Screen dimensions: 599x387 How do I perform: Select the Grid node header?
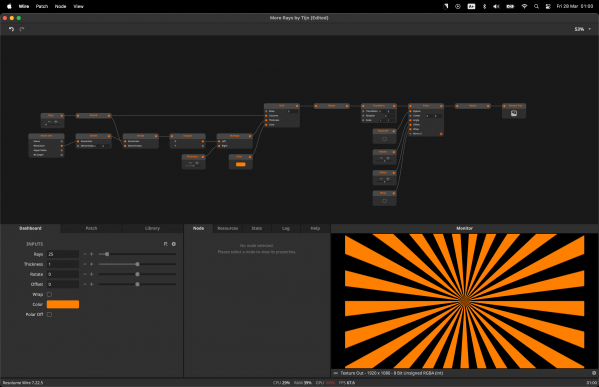[x=282, y=106]
